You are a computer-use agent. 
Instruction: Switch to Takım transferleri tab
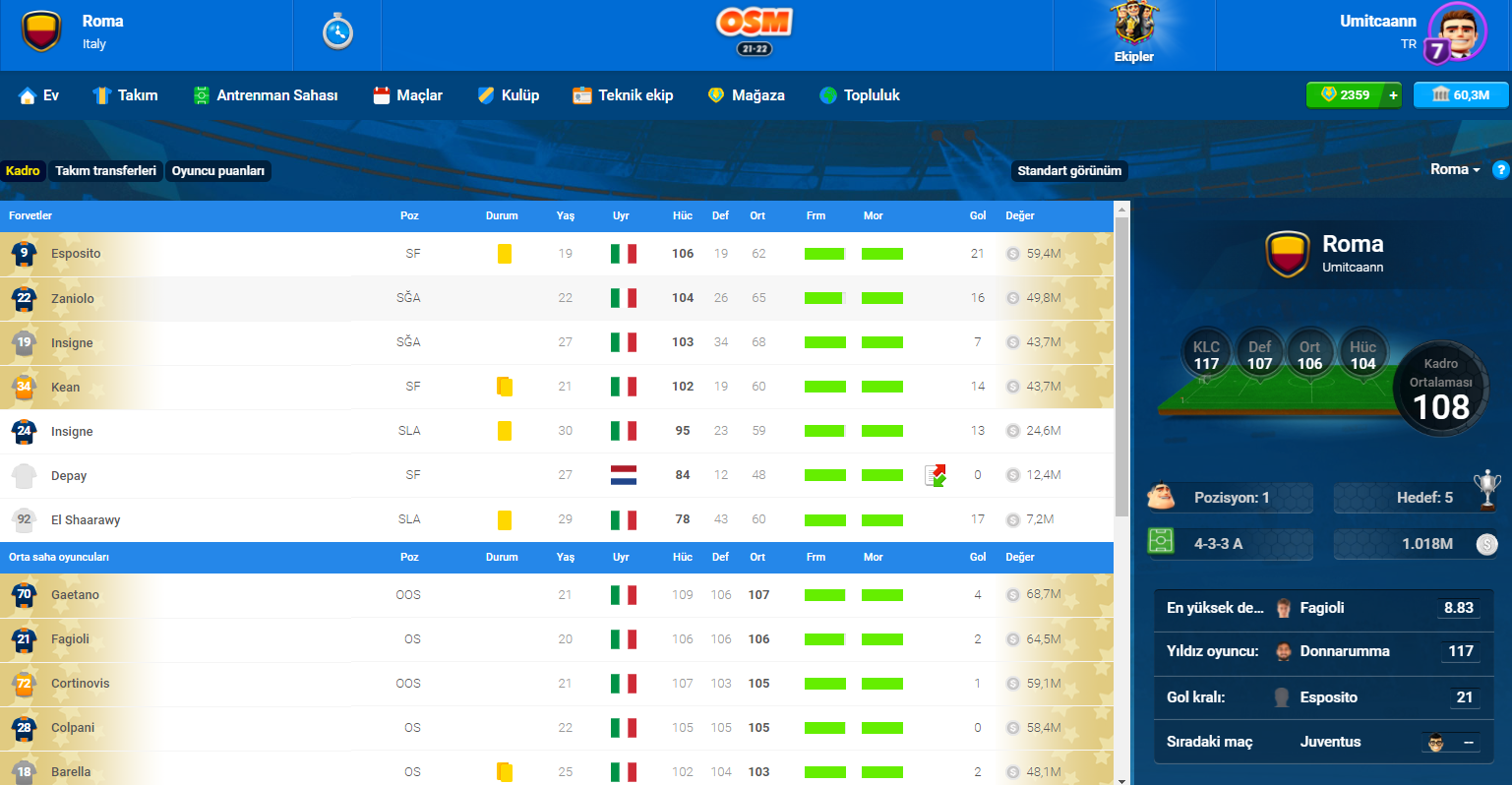pos(105,171)
